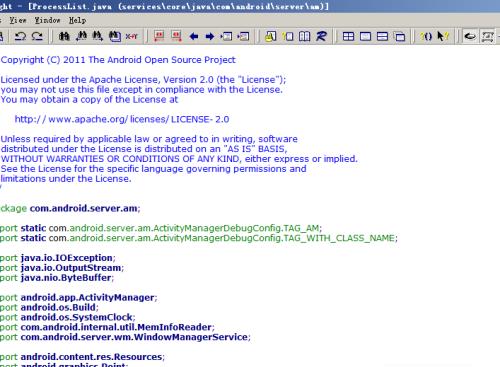Click the WITHOUT WARRANTIES comment line
This screenshot has height=367, width=500.
point(179,159)
